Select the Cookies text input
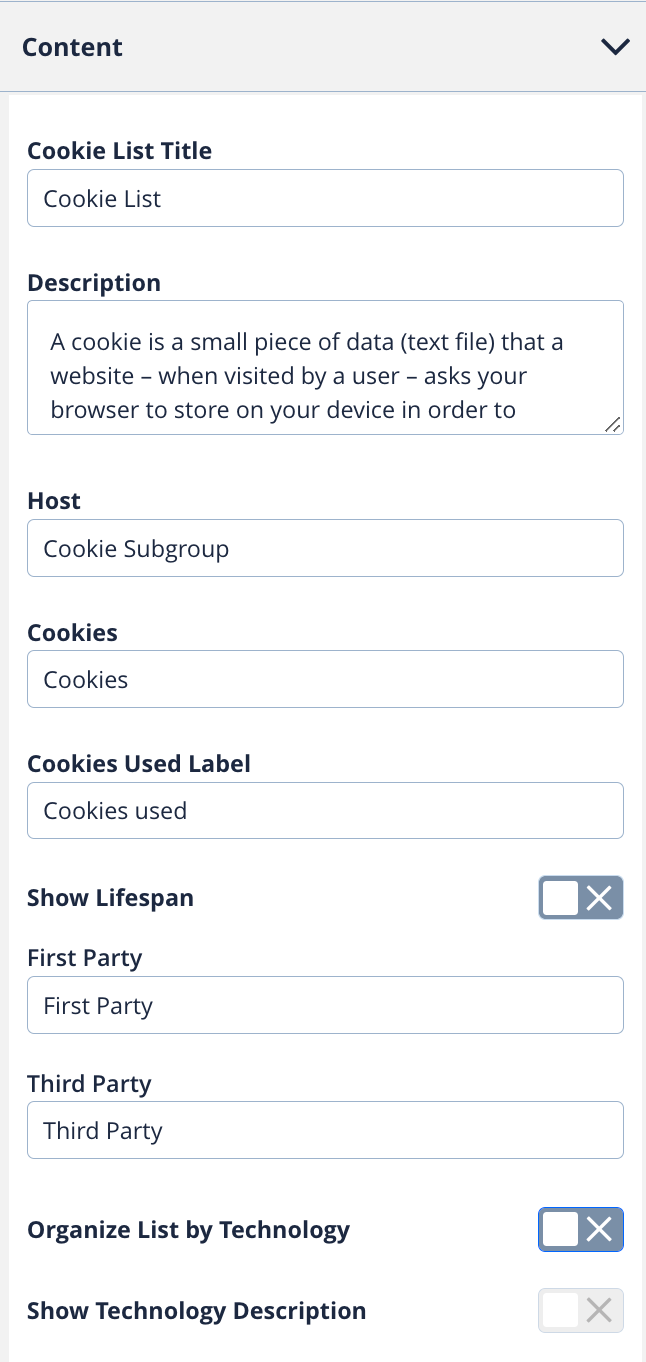This screenshot has height=1362, width=646. click(325, 680)
